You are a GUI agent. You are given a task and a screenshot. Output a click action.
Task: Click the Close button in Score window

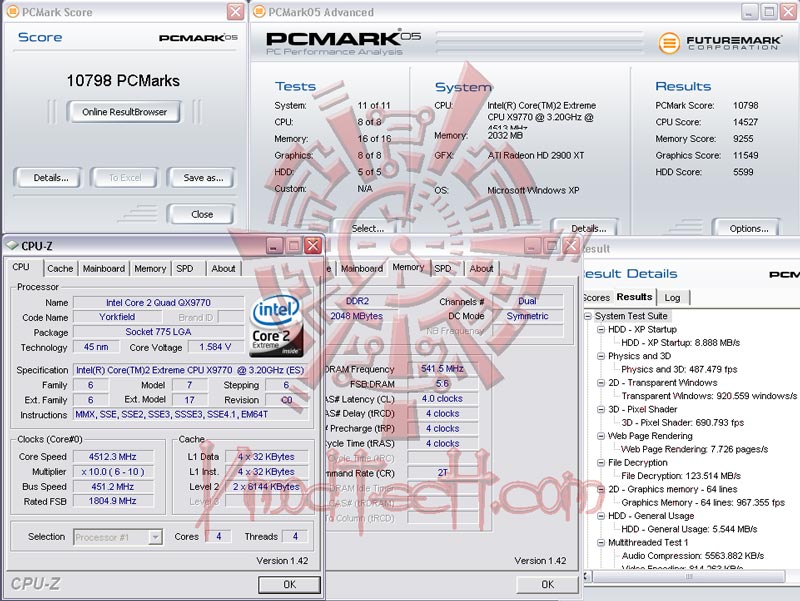coord(202,214)
